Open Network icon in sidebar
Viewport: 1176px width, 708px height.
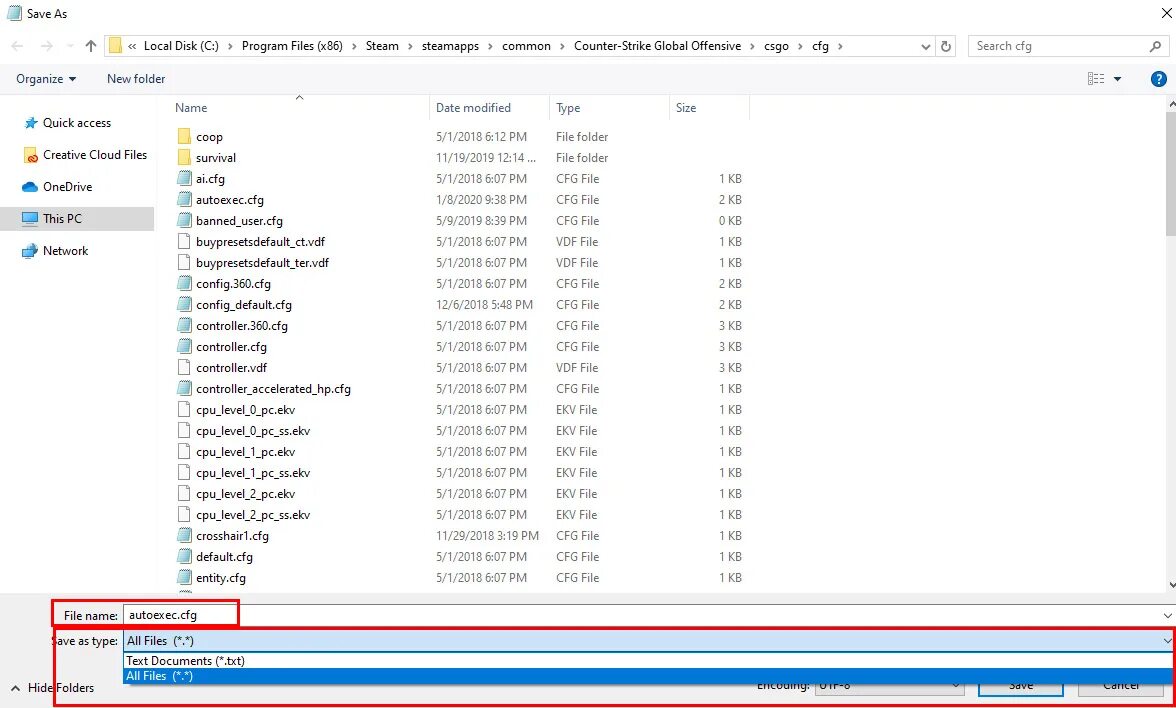30,250
